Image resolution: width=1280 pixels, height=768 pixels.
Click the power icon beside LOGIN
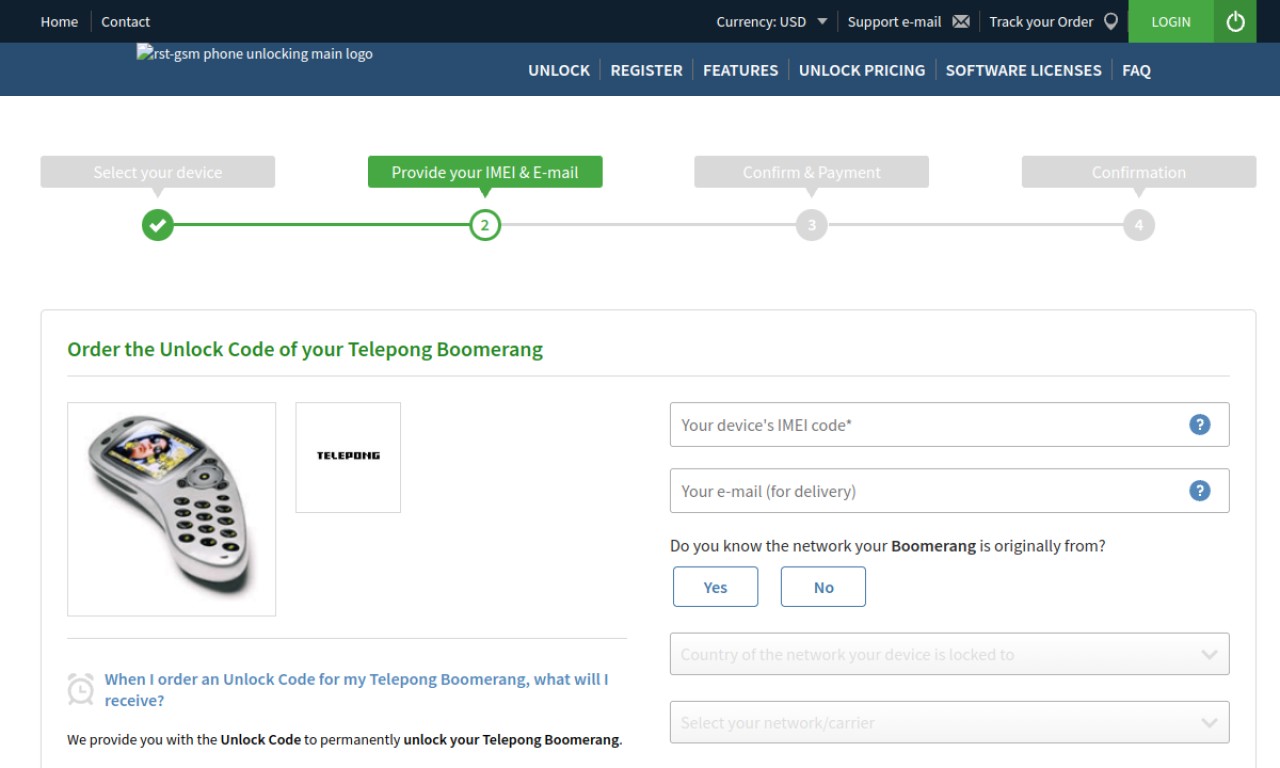1235,21
